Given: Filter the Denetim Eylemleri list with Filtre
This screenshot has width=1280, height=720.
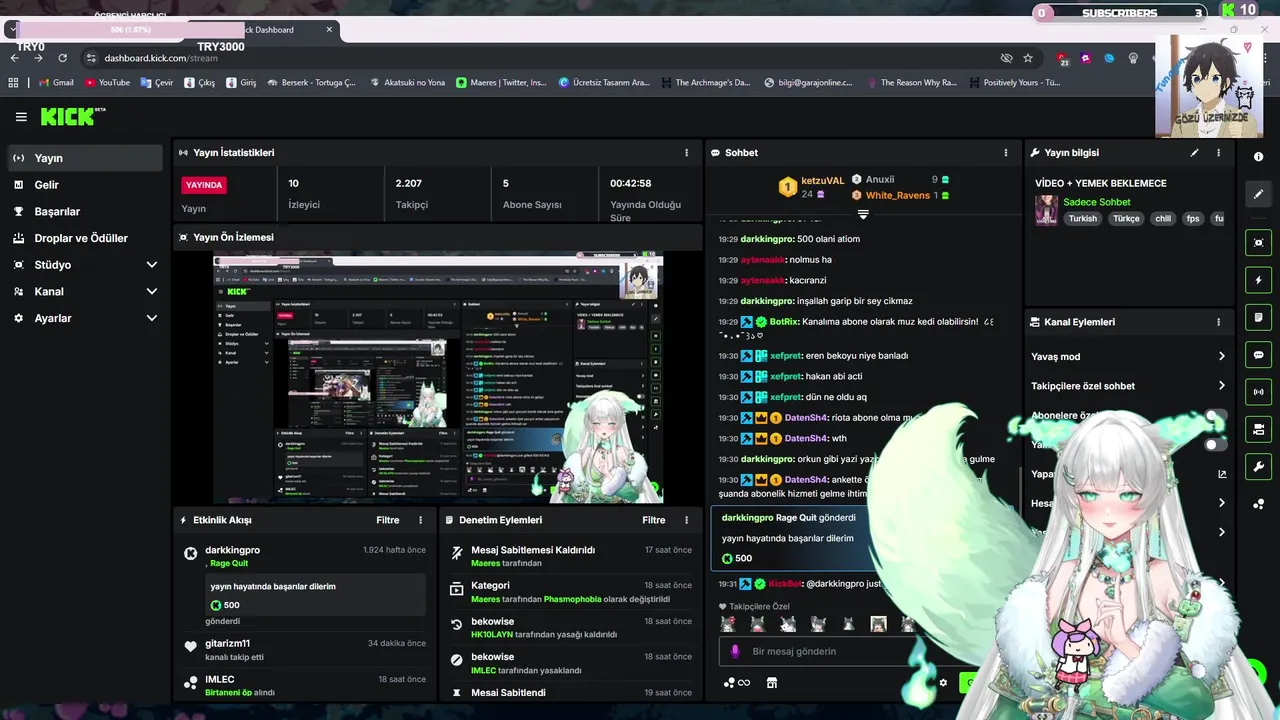Looking at the screenshot, I should [x=654, y=520].
